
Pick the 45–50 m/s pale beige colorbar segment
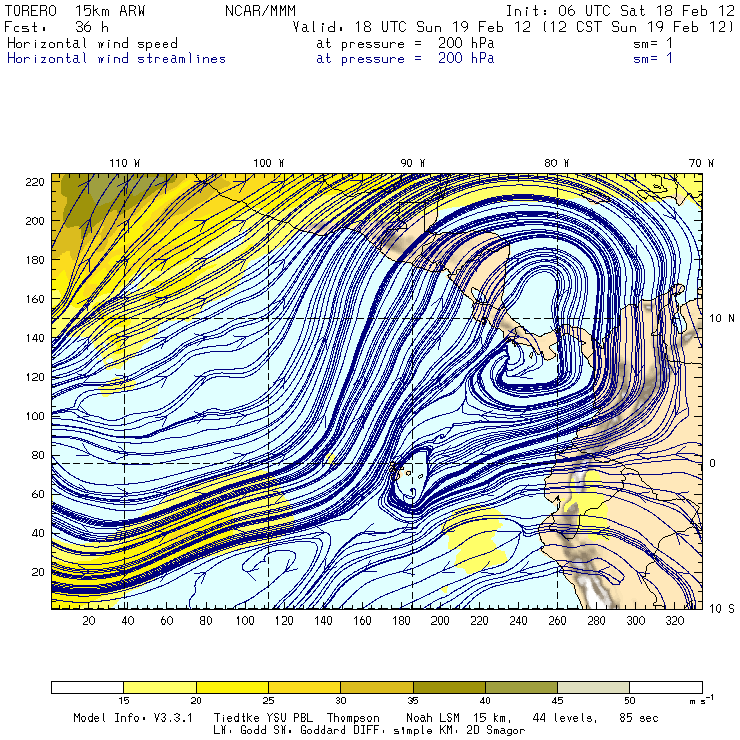(x=594, y=687)
